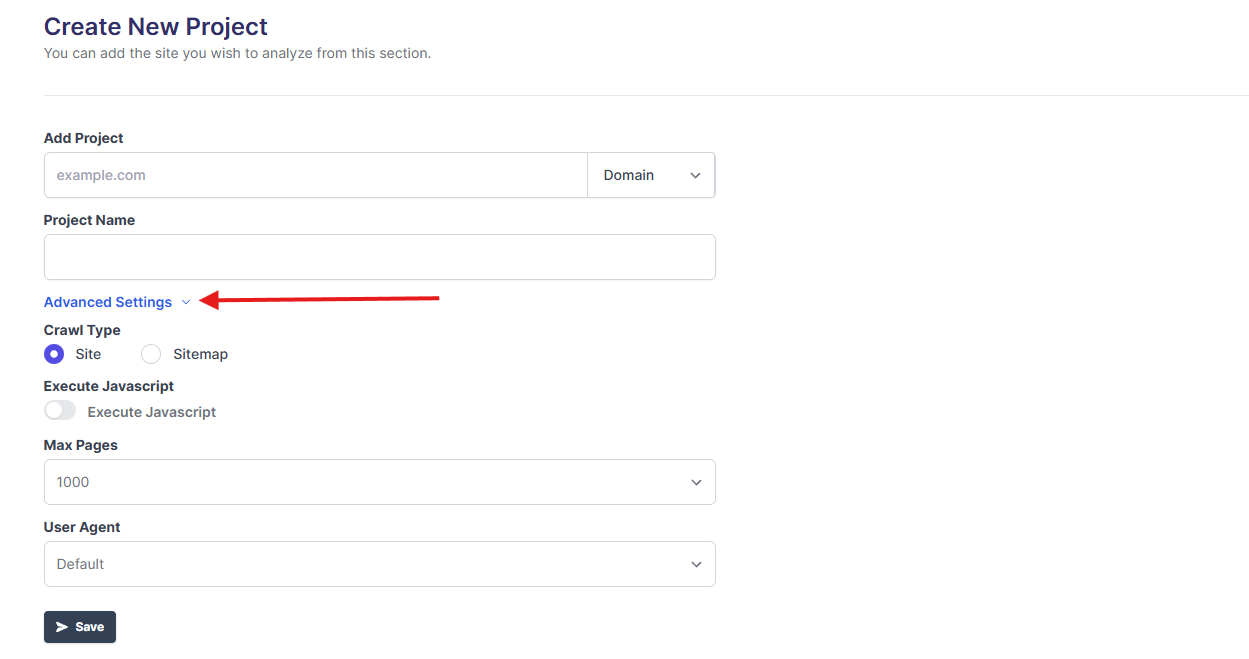
Task: Open the Domain type dropdown
Action: tap(650, 175)
